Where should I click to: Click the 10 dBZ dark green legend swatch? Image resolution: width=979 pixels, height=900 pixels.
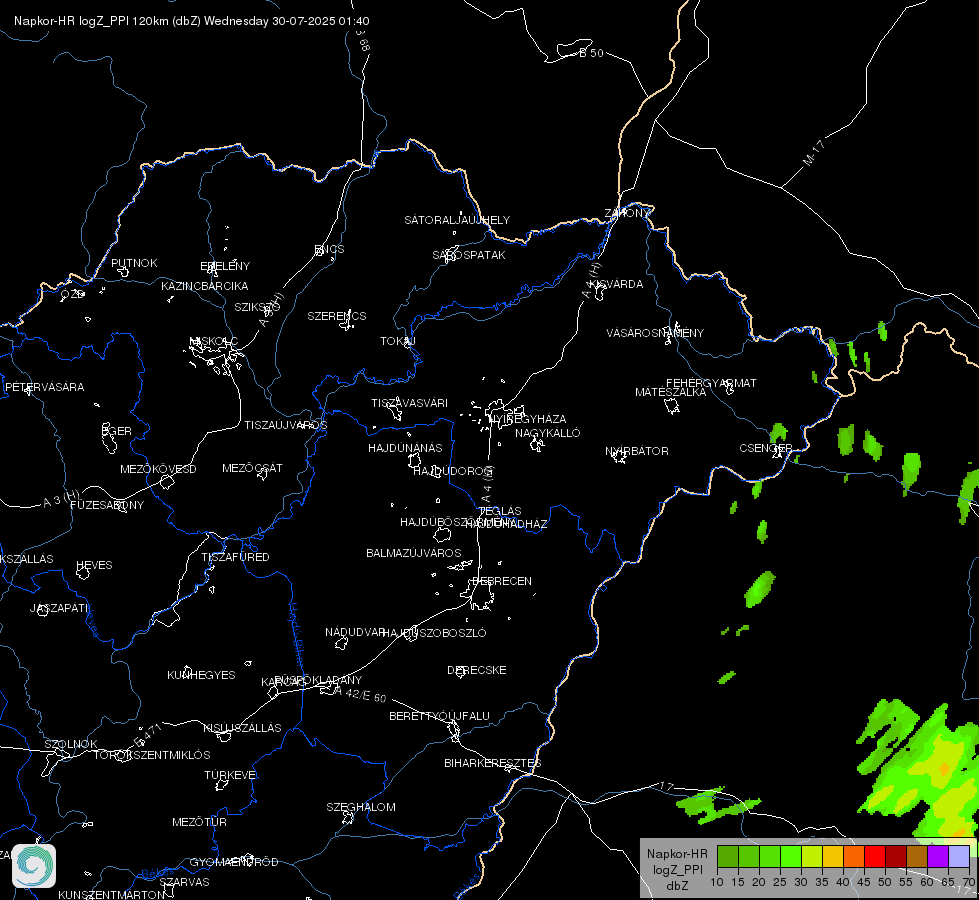(727, 856)
